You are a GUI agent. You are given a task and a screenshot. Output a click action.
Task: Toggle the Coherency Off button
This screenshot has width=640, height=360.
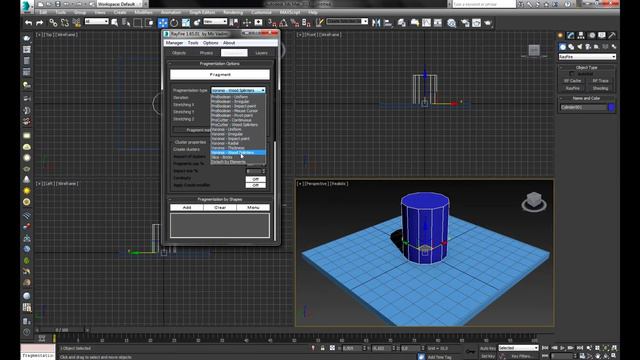pyautogui.click(x=256, y=179)
